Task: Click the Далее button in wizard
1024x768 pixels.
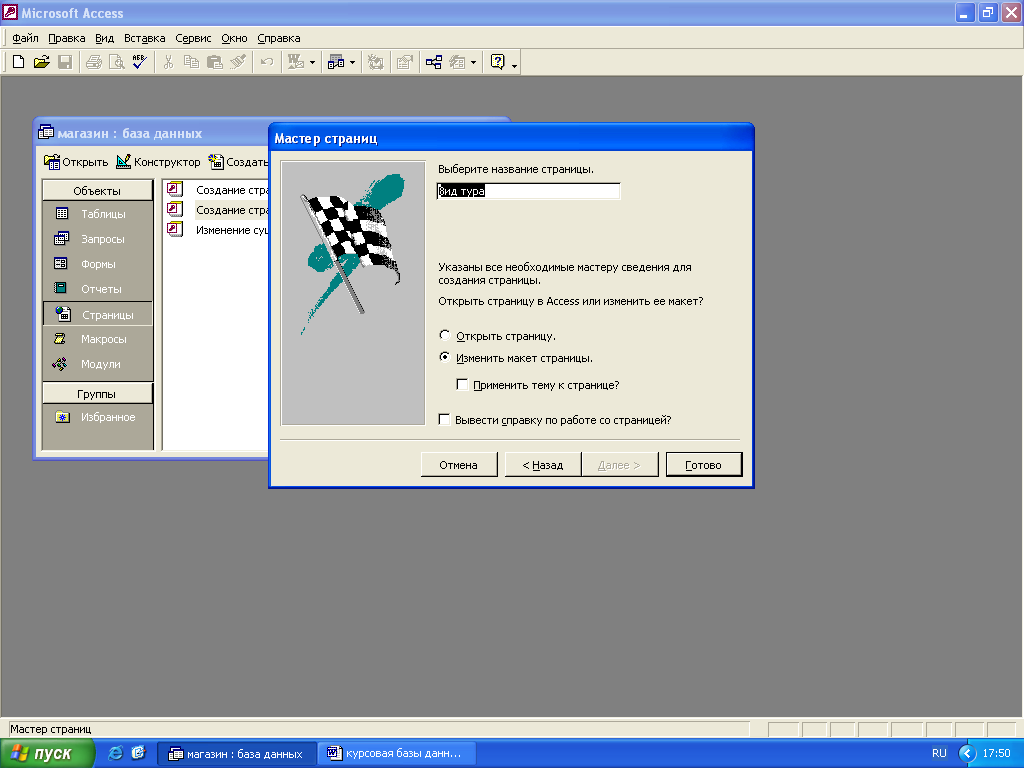Action: (619, 465)
